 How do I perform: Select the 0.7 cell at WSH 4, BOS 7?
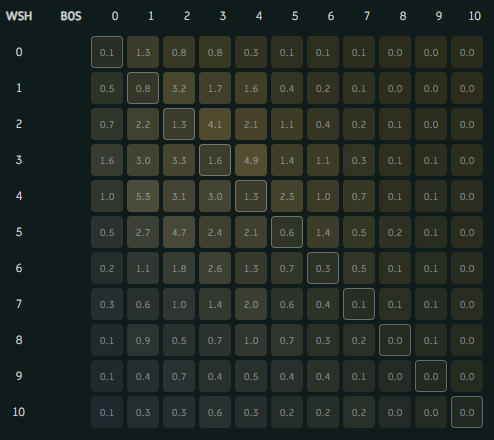359,196
